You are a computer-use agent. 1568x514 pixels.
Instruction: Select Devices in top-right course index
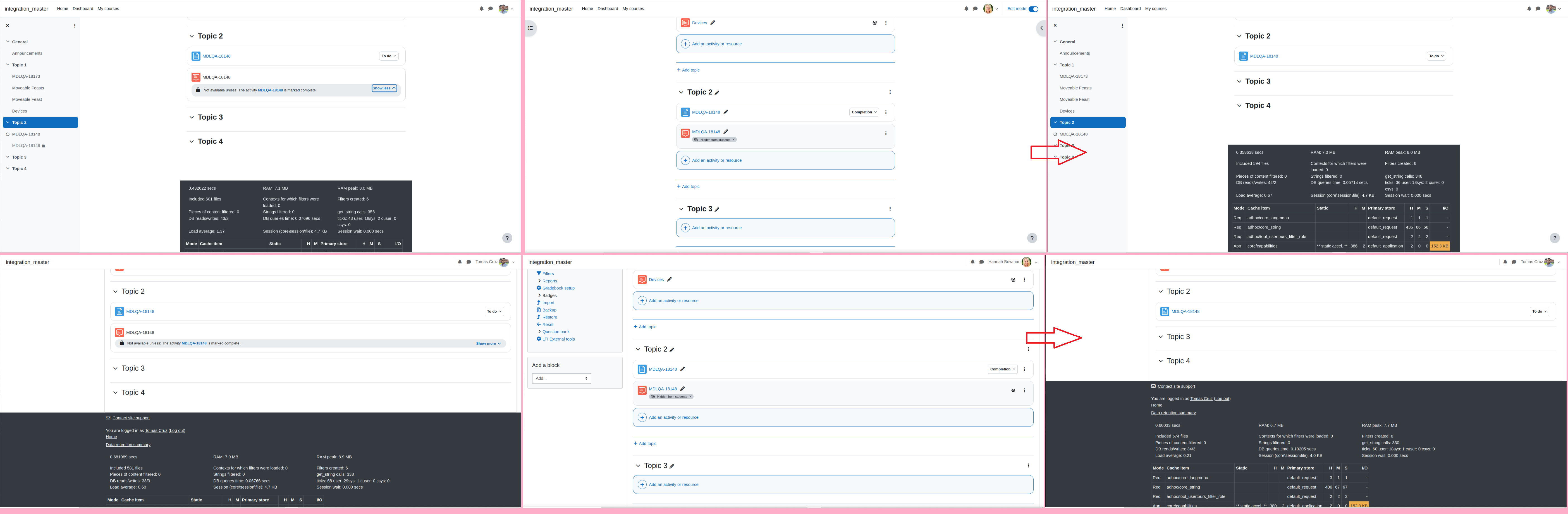tap(1067, 111)
